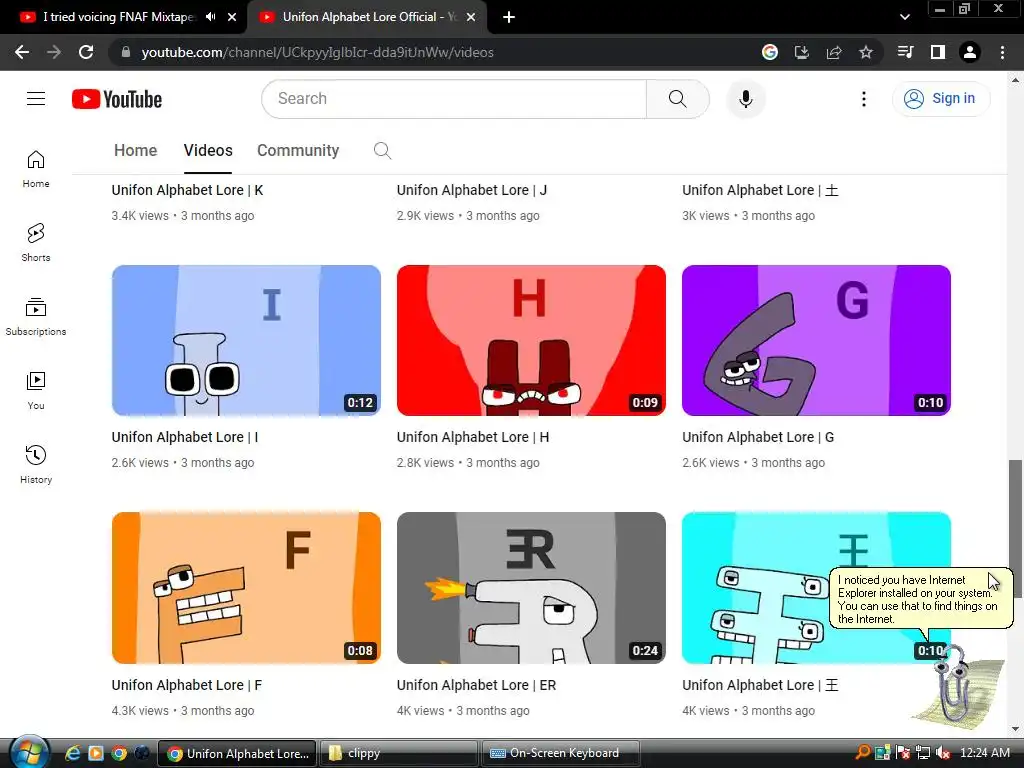Image resolution: width=1024 pixels, height=768 pixels.
Task: Launch Chrome from quick launch bar
Action: click(x=119, y=753)
